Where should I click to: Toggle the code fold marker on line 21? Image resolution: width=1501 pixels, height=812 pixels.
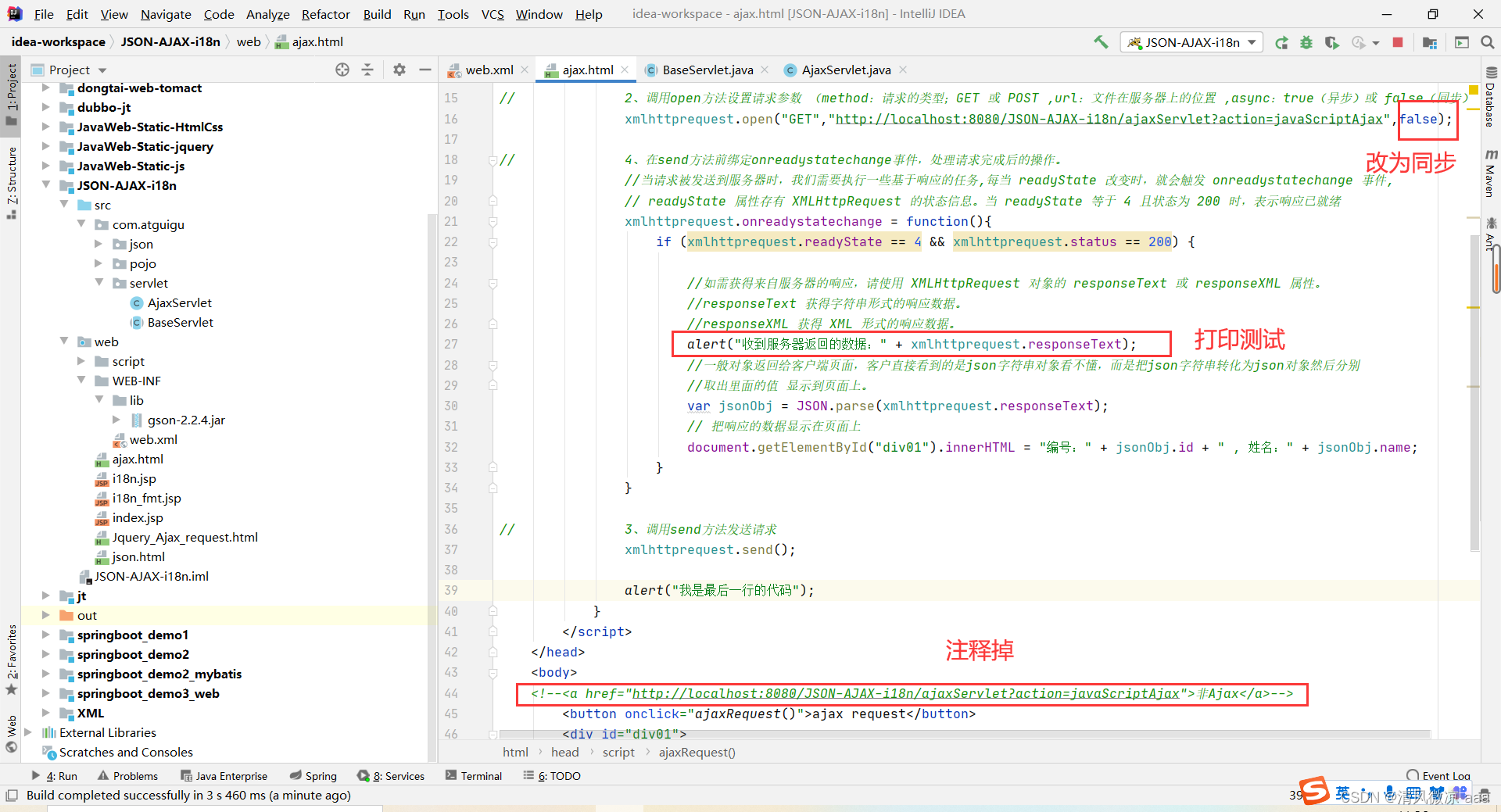(x=493, y=221)
